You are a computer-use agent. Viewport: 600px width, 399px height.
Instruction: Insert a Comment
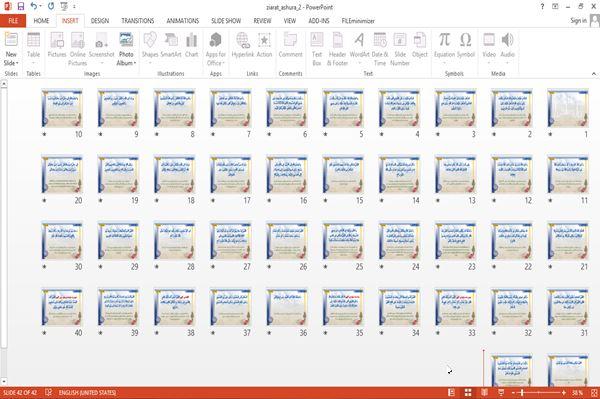(290, 45)
